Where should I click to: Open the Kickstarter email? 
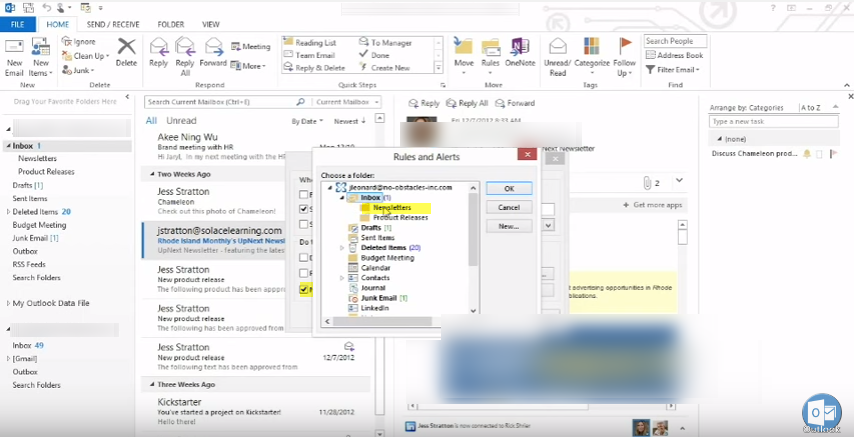255,411
